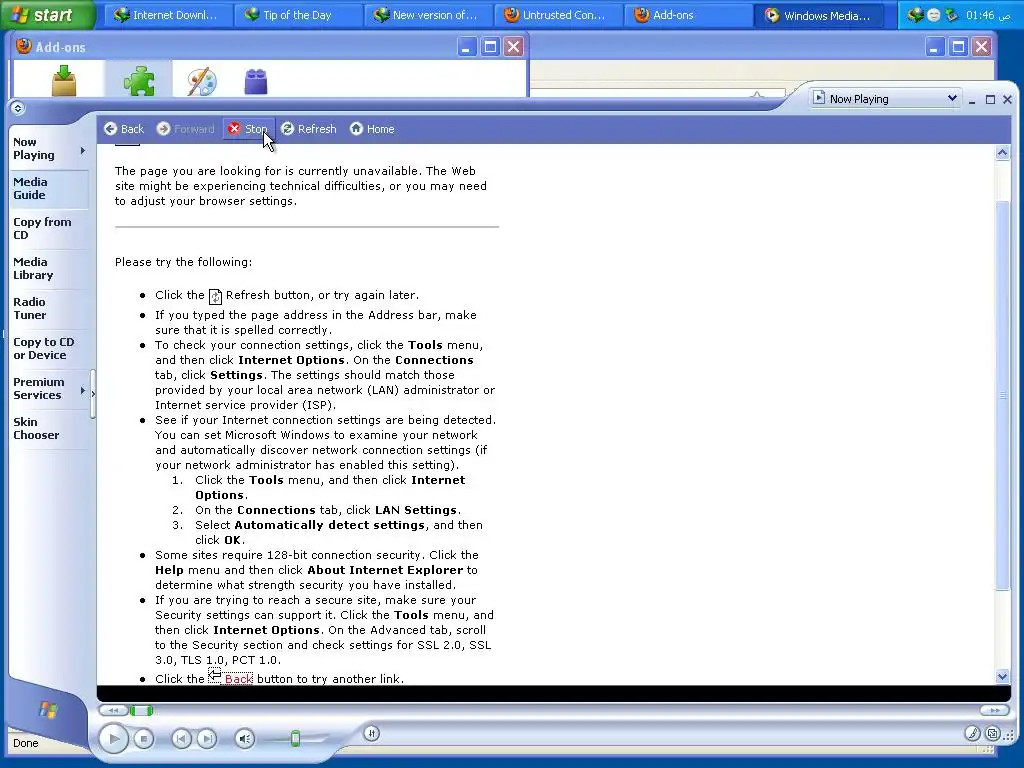Screen dimensions: 1024x768
Task: Minimize the Add-ons window
Action: click(x=466, y=47)
